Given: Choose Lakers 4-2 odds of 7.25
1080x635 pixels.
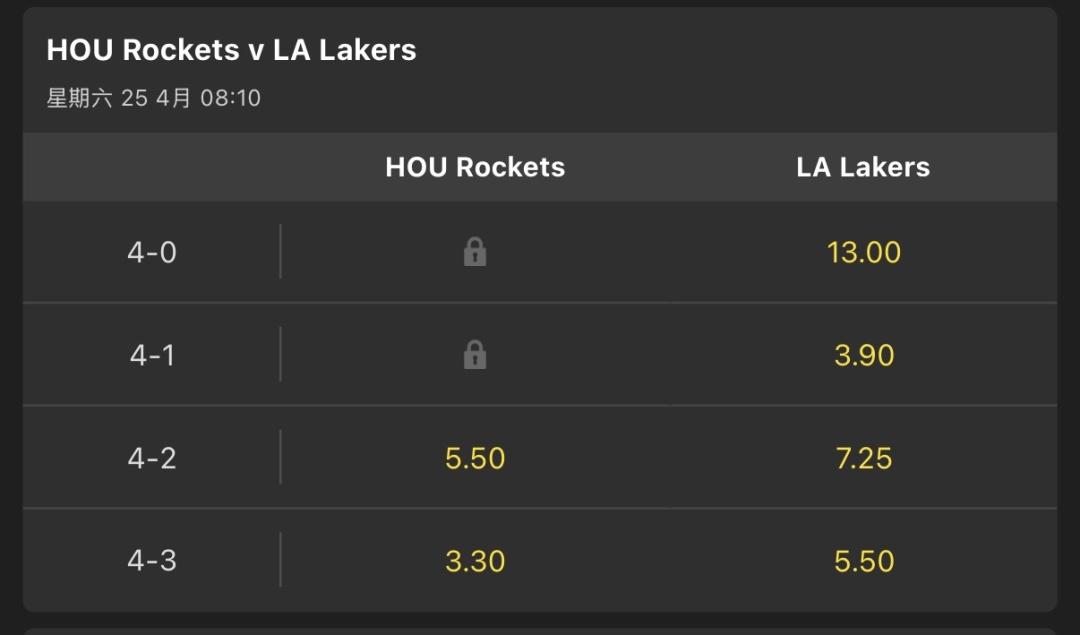Looking at the screenshot, I should pyautogui.click(x=863, y=458).
